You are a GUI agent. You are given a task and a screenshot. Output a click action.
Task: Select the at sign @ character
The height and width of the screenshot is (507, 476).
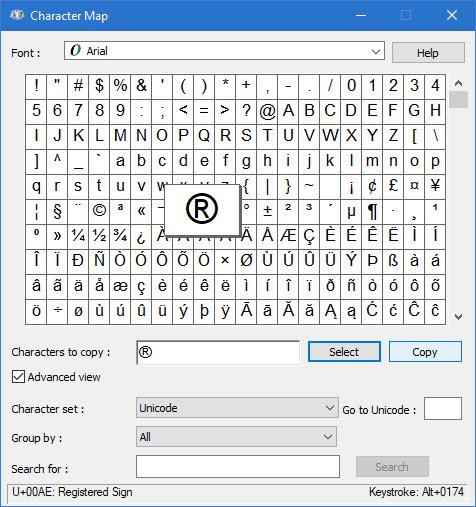[267, 111]
